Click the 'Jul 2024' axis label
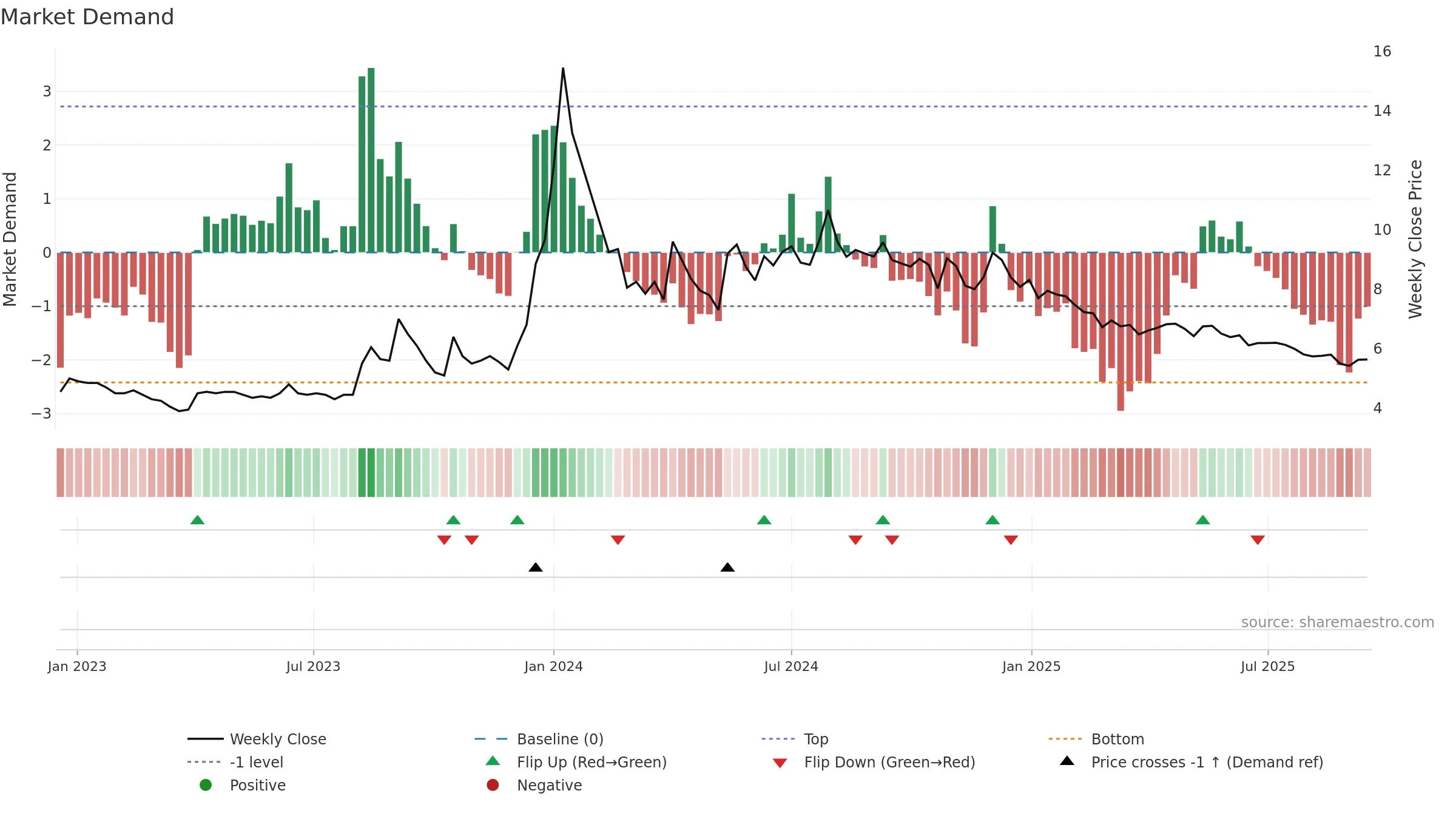 tap(791, 666)
